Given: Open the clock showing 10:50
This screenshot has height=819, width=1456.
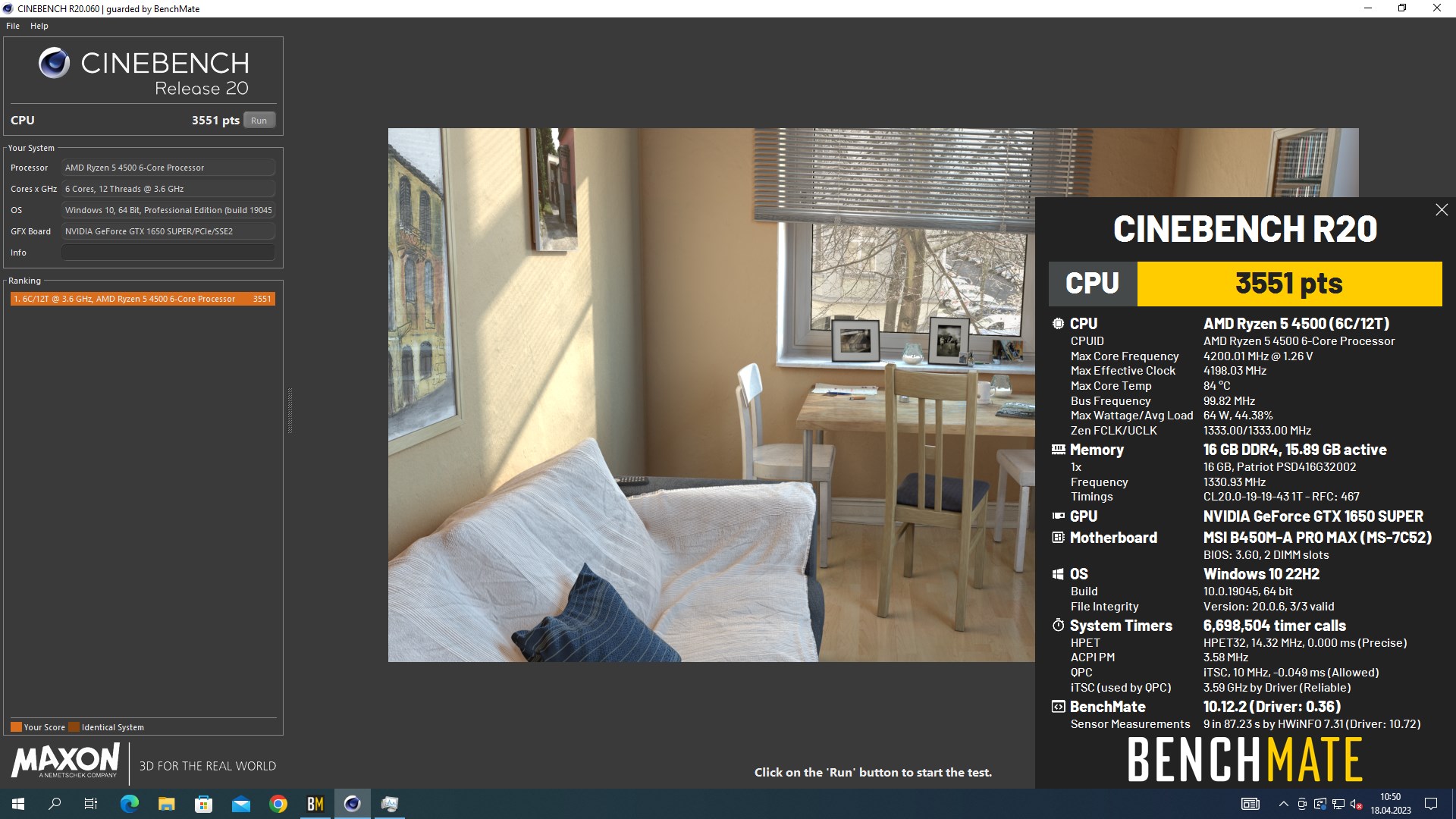Looking at the screenshot, I should (x=1391, y=804).
